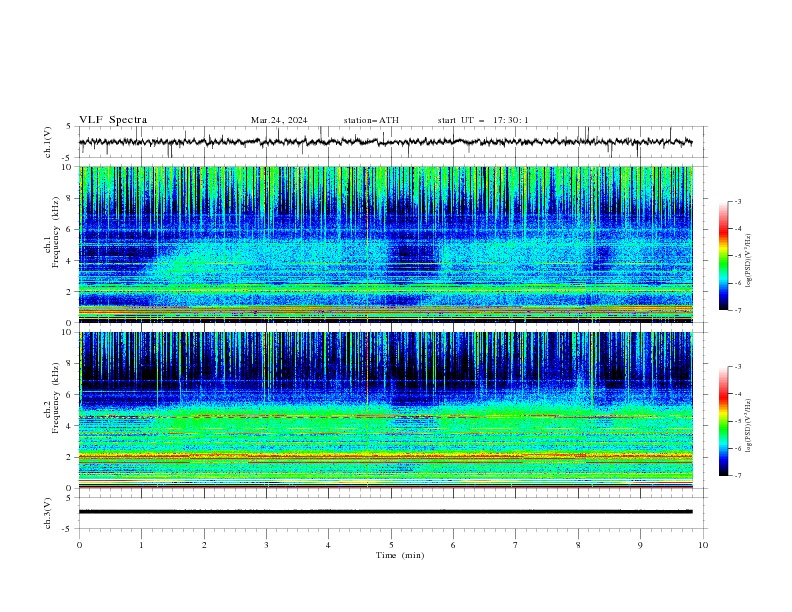Click the ch.1 spectrogram panel
The image size is (792, 612).
tap(386, 244)
